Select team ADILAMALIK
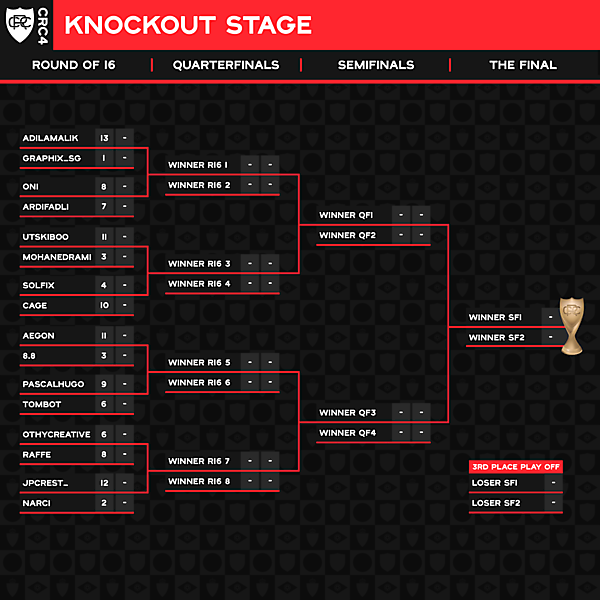Viewport: 600px width, 600px height. 50,138
